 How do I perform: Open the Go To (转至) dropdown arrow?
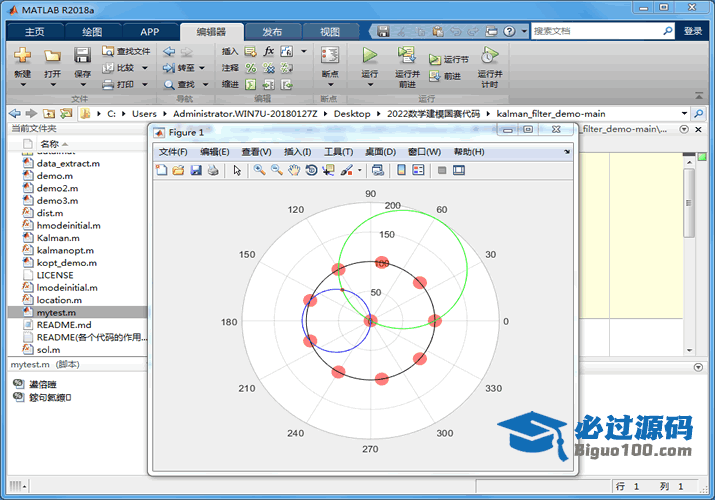[202, 68]
